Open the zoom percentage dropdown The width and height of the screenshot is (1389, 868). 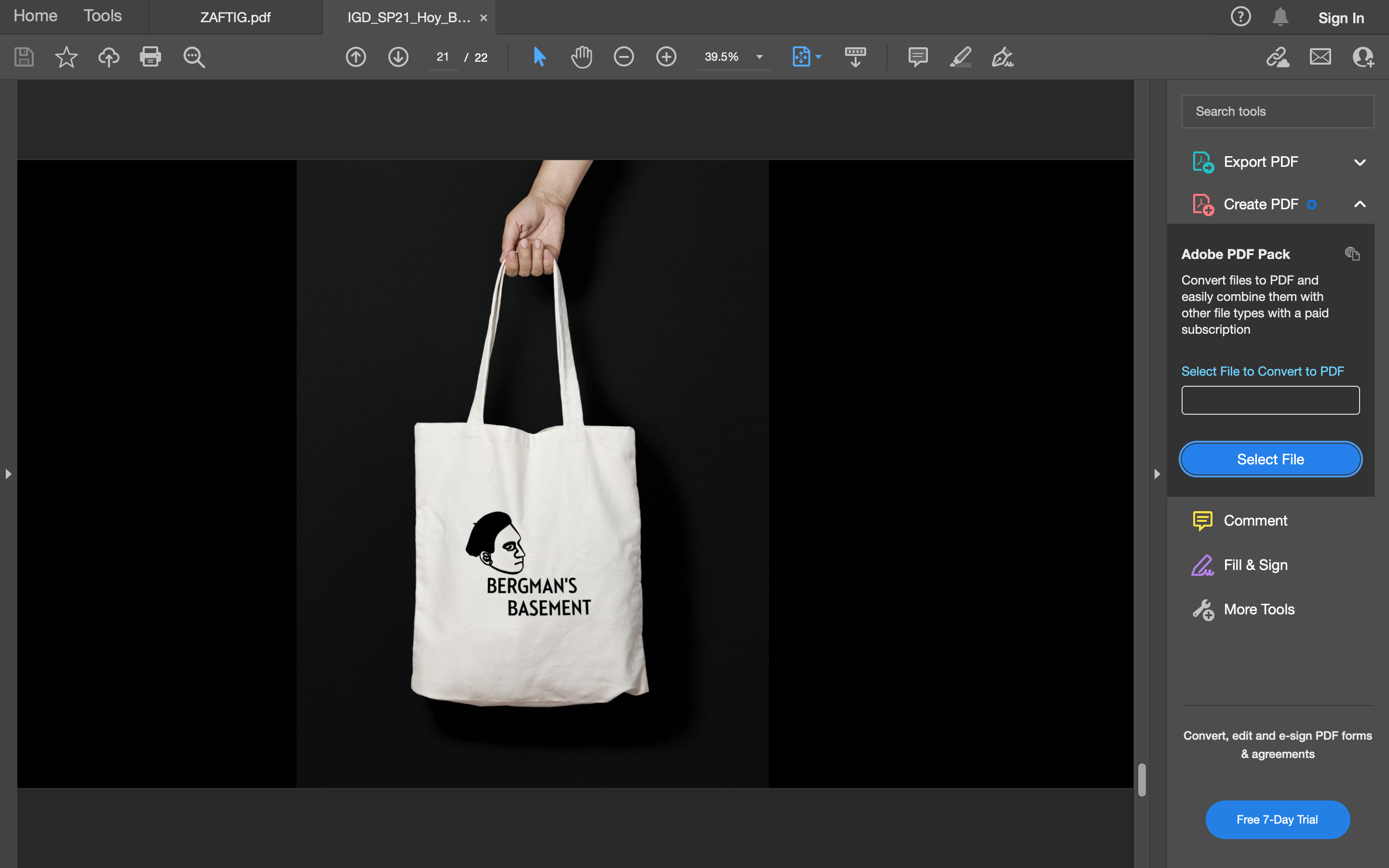tap(759, 57)
